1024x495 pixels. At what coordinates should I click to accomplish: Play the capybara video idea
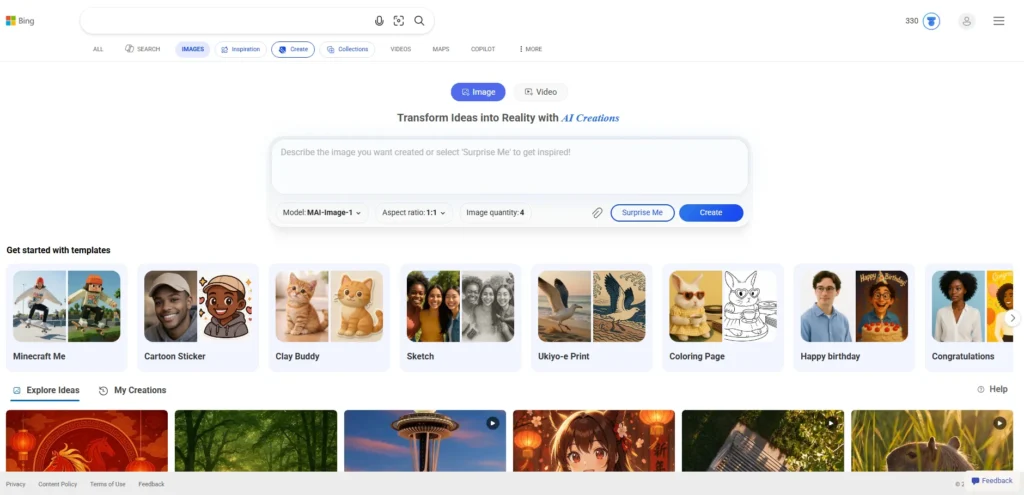coord(999,423)
